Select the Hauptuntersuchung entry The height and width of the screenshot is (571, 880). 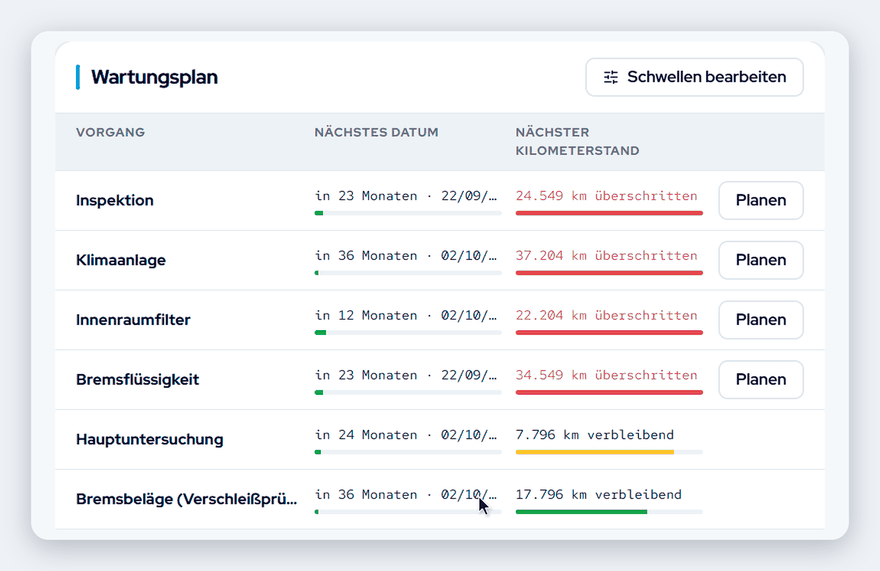(x=149, y=439)
